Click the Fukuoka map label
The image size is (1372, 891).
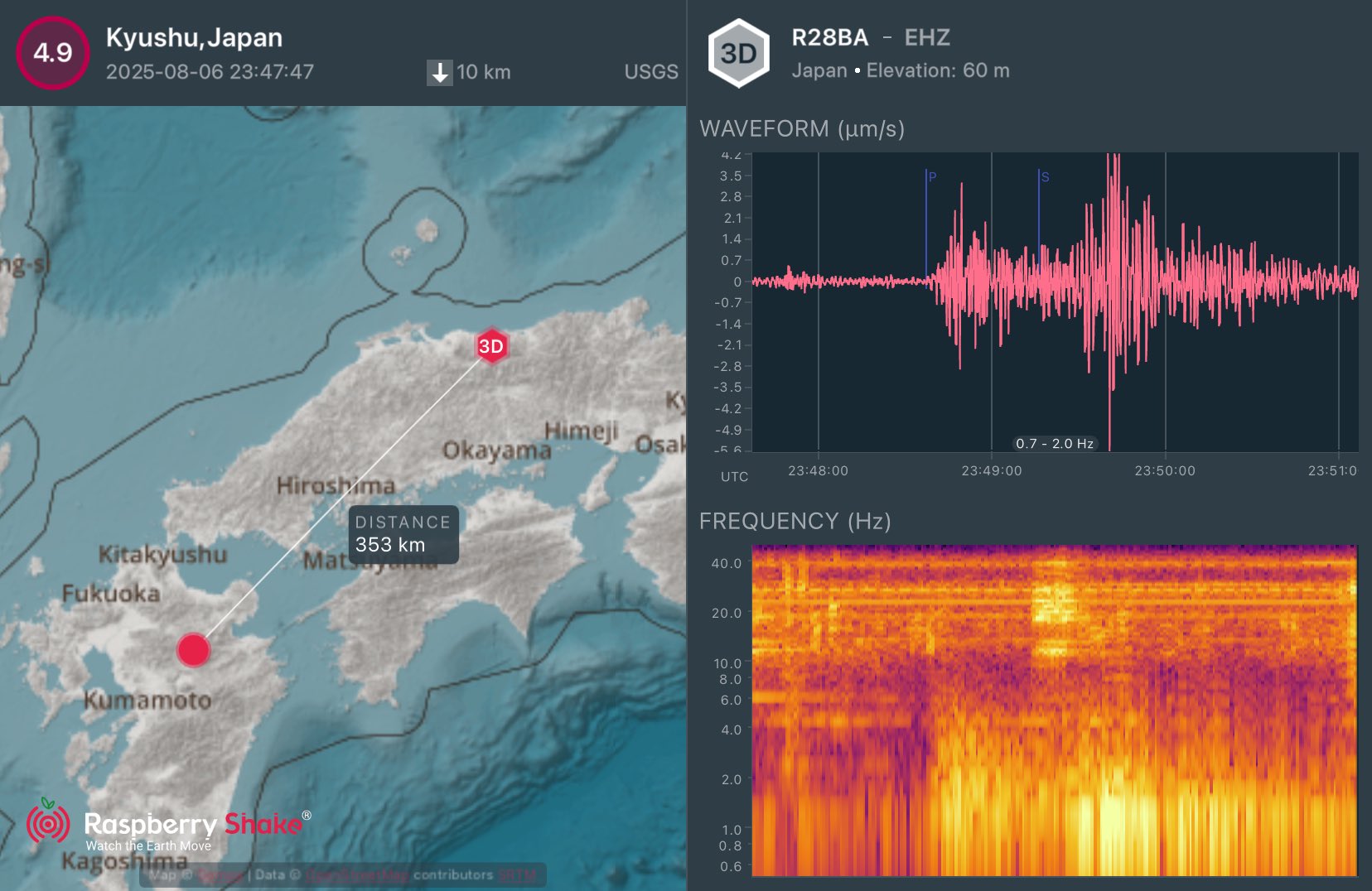(x=111, y=593)
